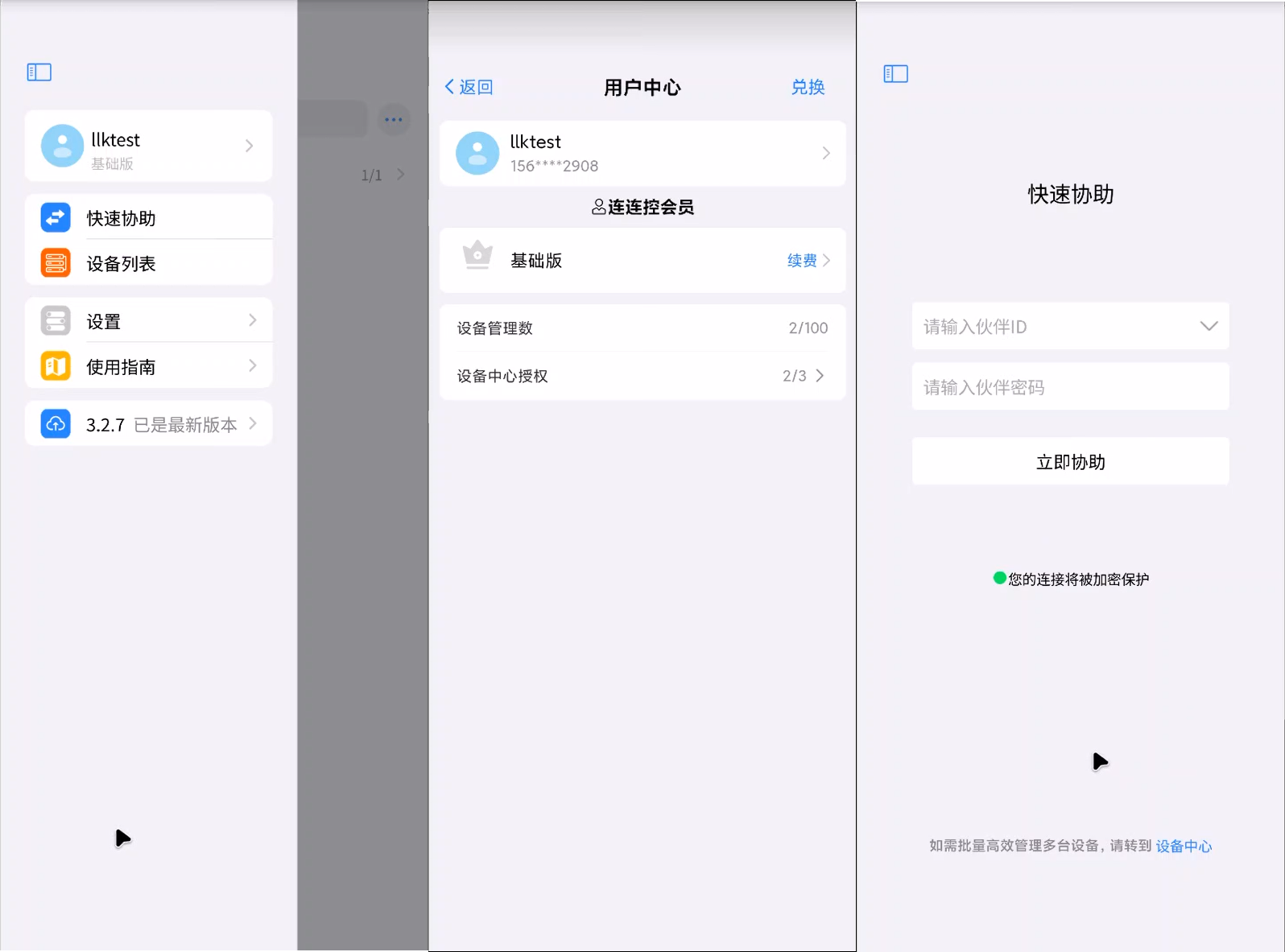The image size is (1285, 952).
Task: Click 兑换 in 用户中心 header
Action: (808, 87)
